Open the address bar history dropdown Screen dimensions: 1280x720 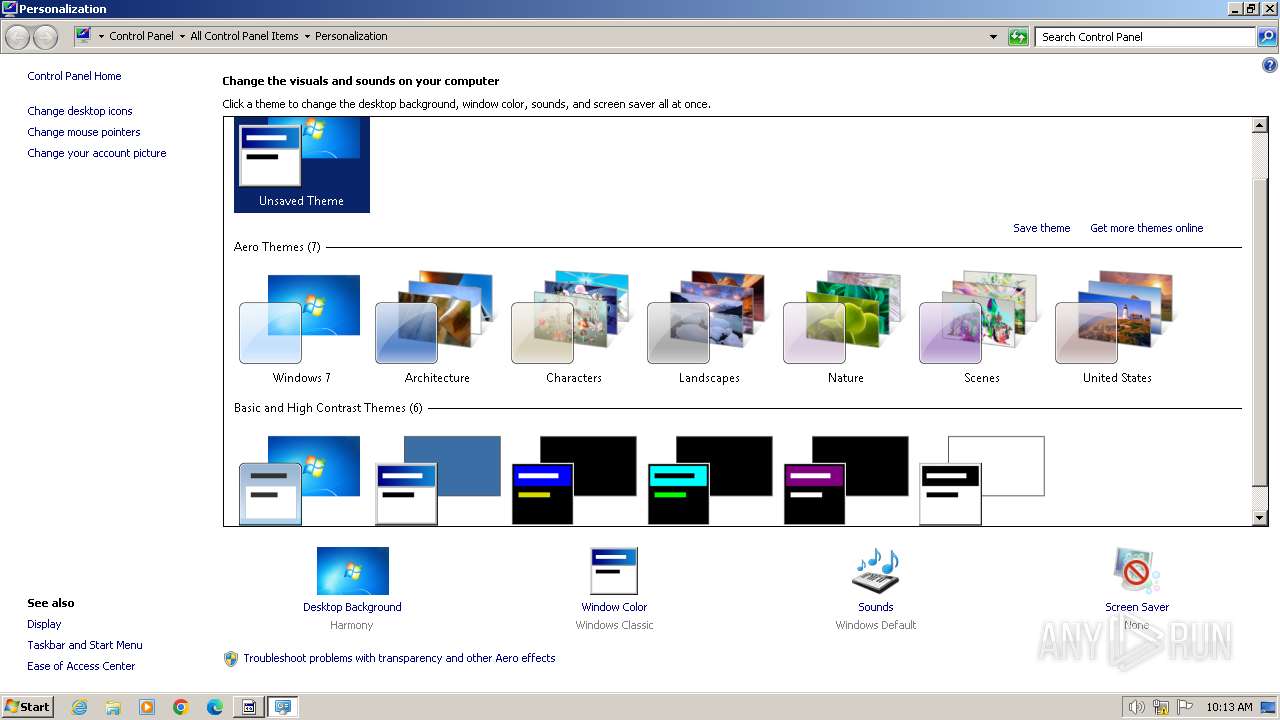[993, 37]
